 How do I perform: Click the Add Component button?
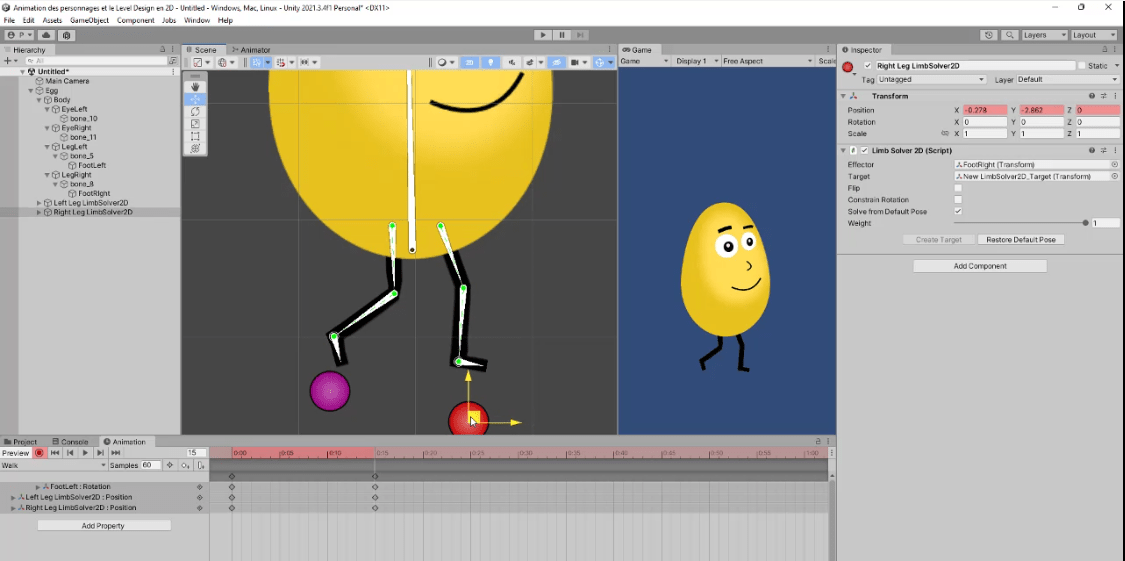coord(980,266)
